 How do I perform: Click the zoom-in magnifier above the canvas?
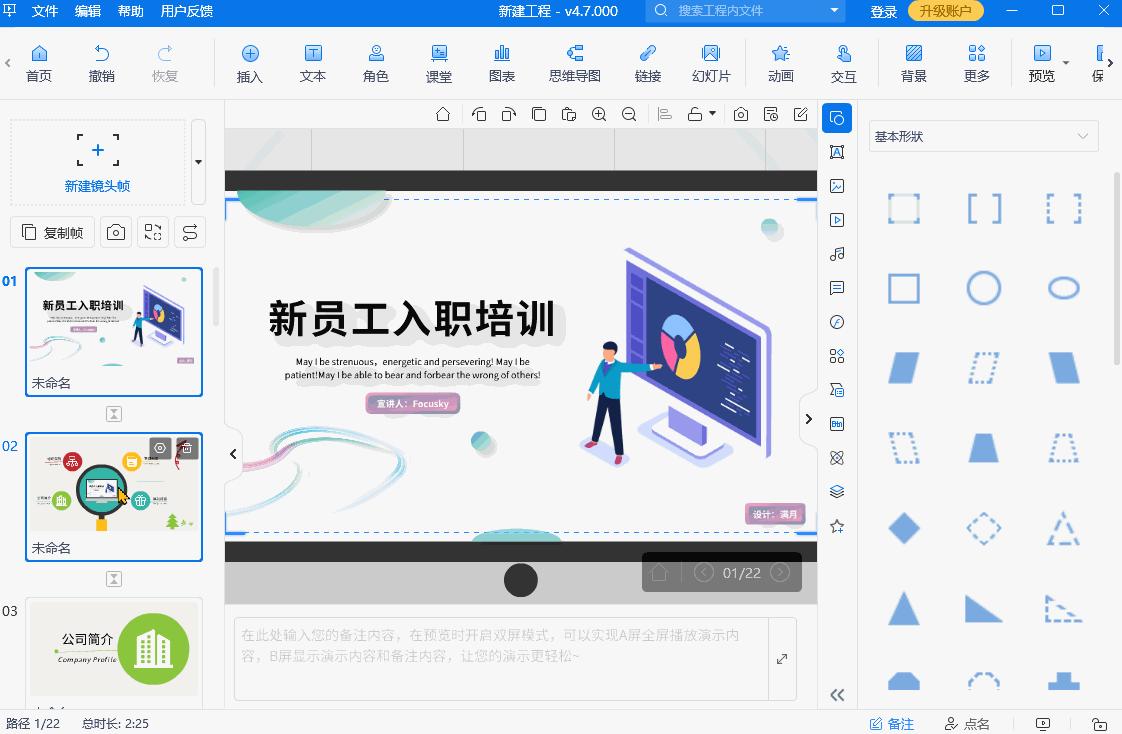point(598,113)
